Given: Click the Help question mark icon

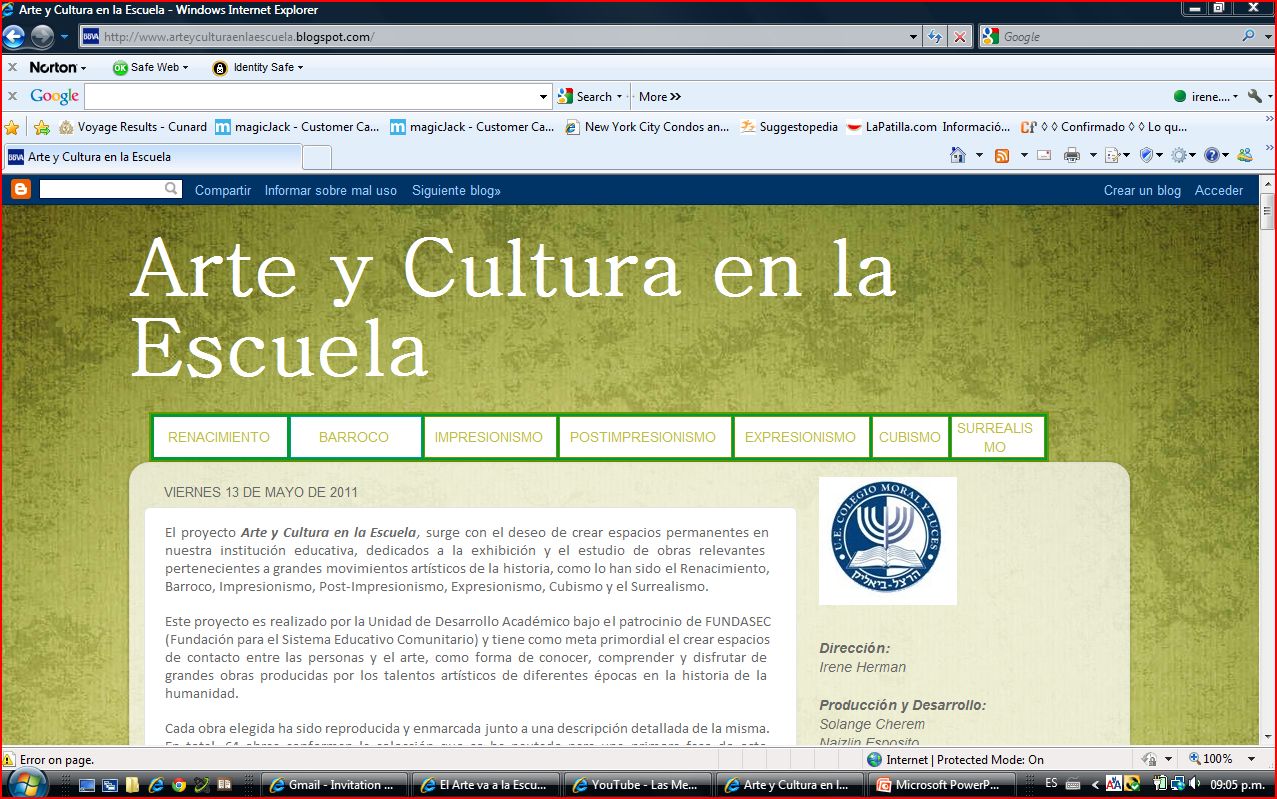Looking at the screenshot, I should coord(1211,155).
